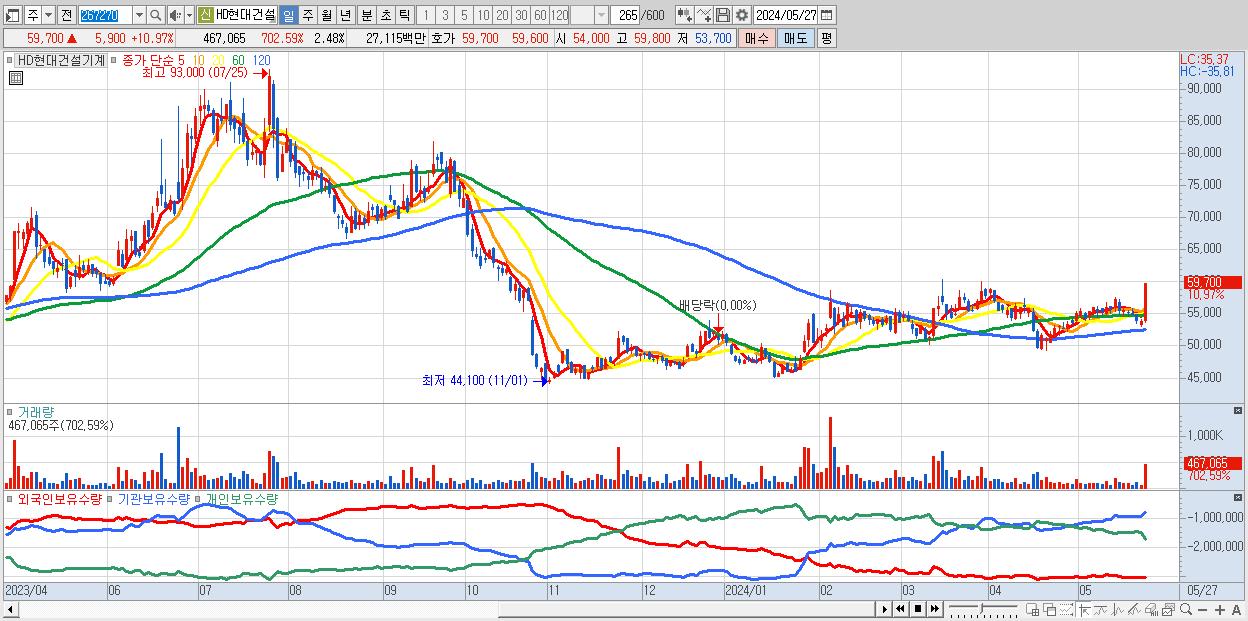Click the chart zoom slider handle
This screenshot has height=621, width=1248.
(982, 608)
